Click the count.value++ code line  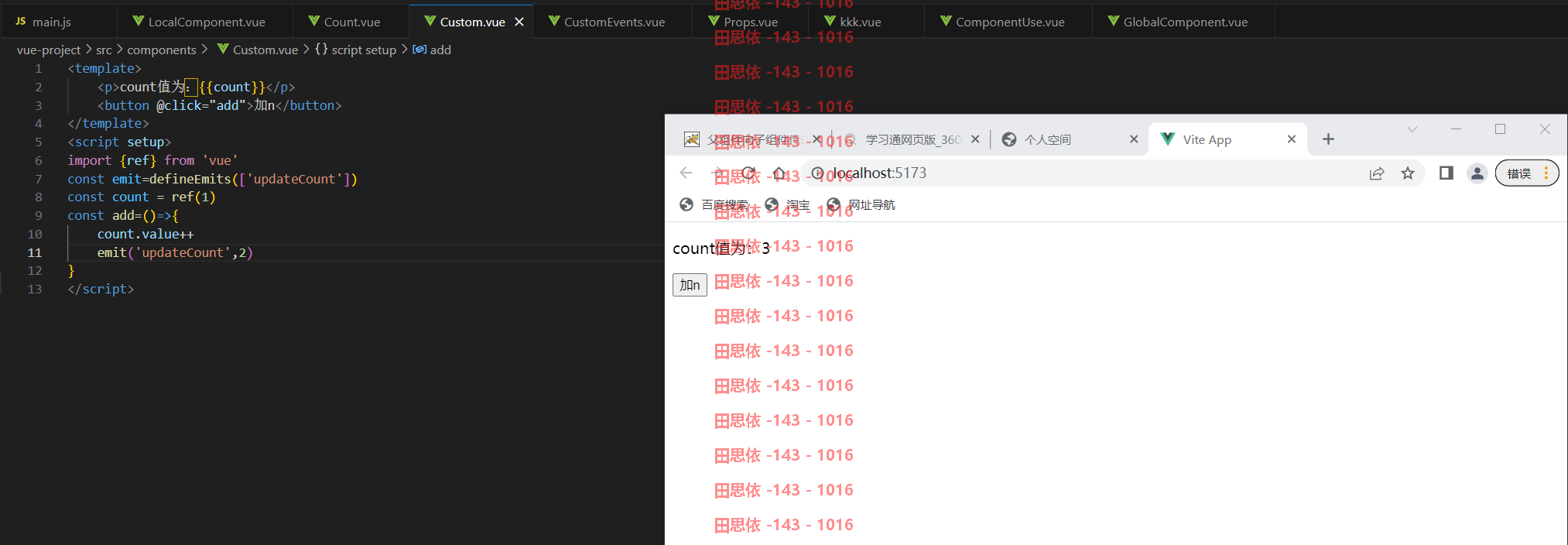(x=146, y=234)
